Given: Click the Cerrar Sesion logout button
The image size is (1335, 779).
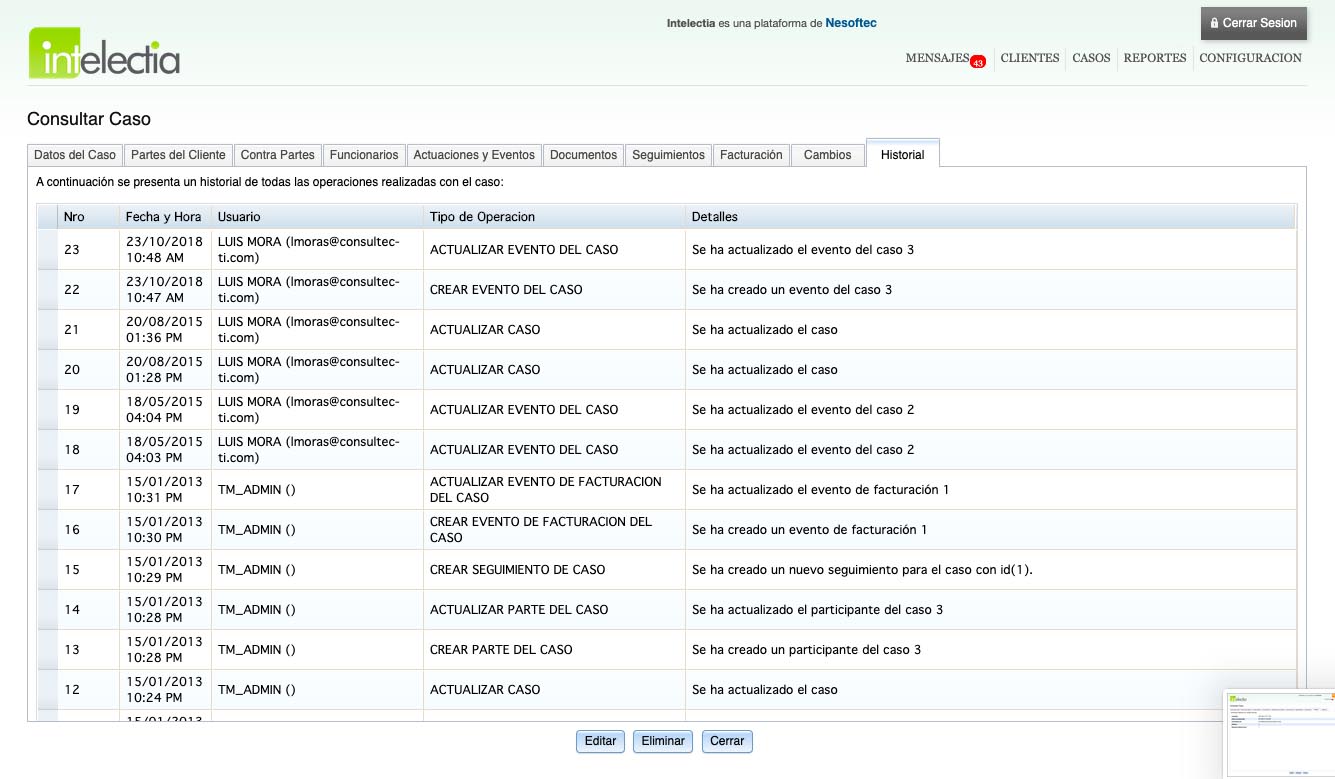Looking at the screenshot, I should click(1252, 23).
